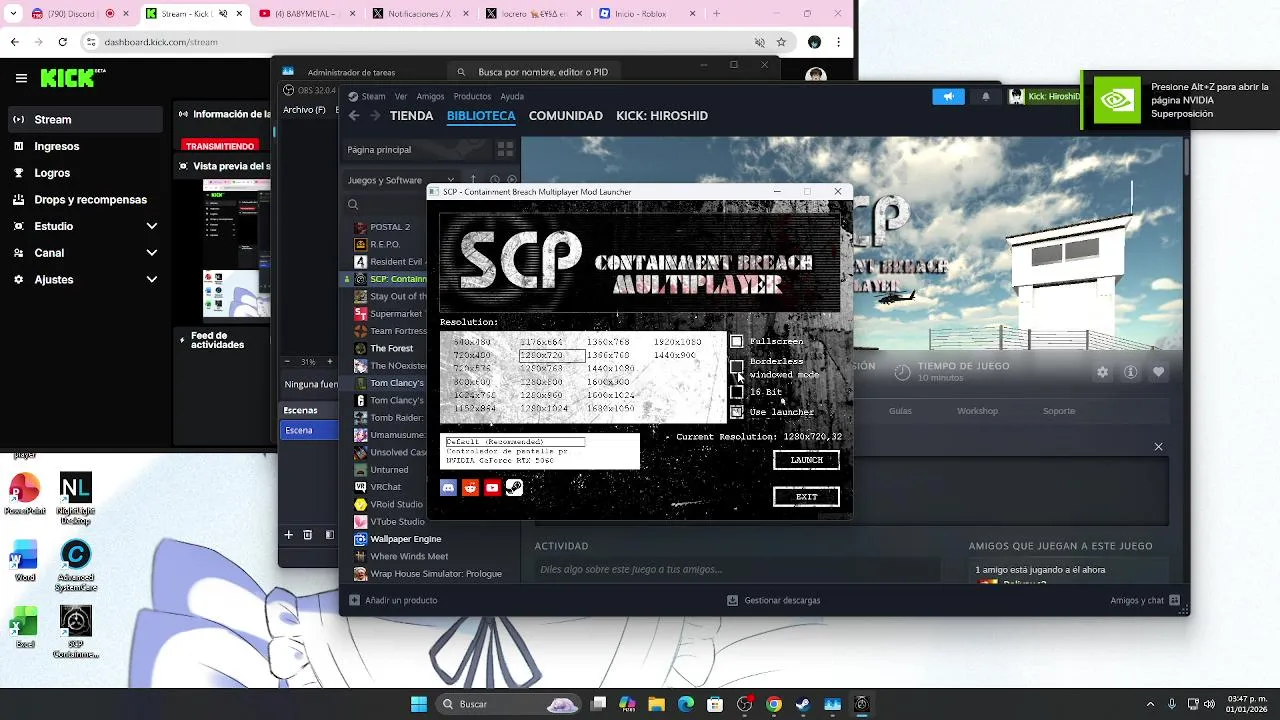Open Gestionar descargas in Steam
This screenshot has width=1280, height=720.
[x=773, y=600]
